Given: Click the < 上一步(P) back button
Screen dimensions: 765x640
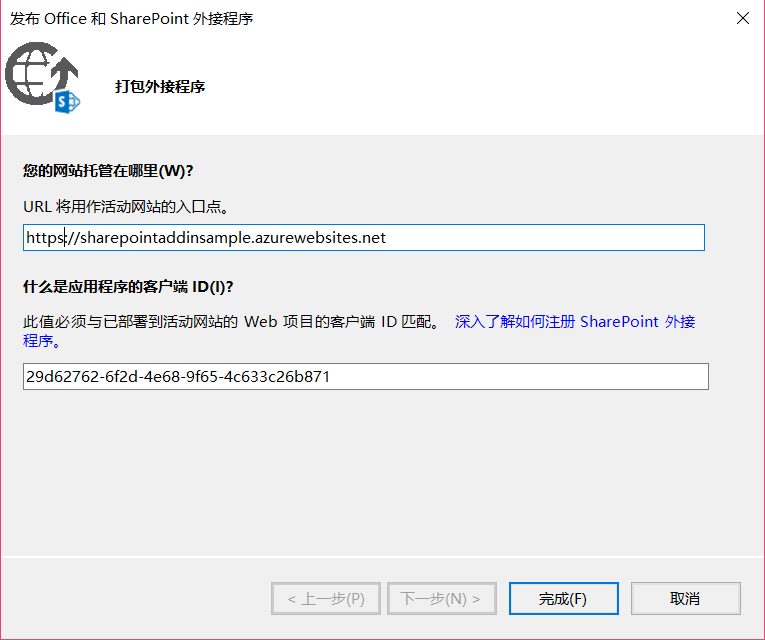Looking at the screenshot, I should (x=325, y=599).
